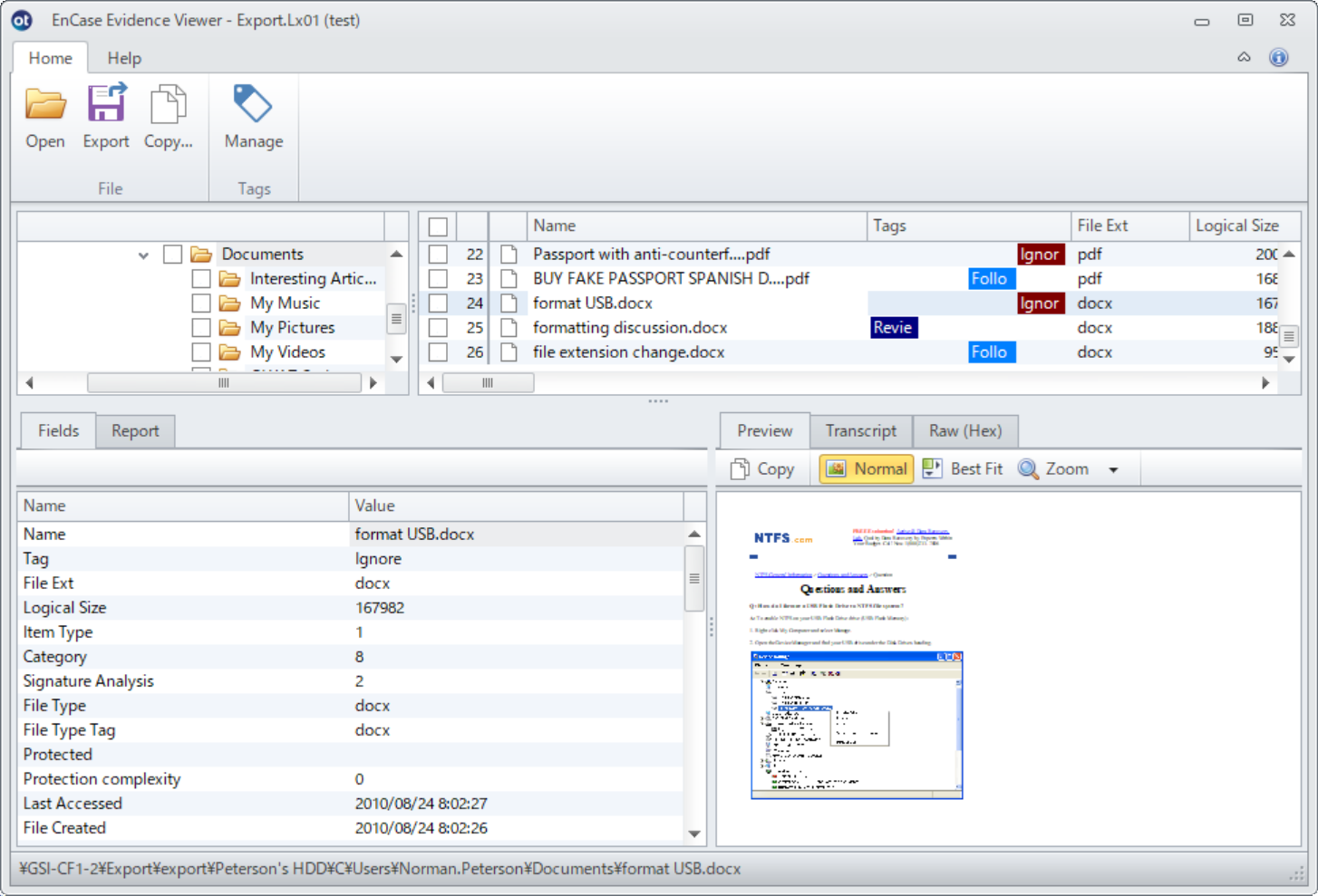Check the box for row 22
The height and width of the screenshot is (896, 1318).
click(x=438, y=254)
